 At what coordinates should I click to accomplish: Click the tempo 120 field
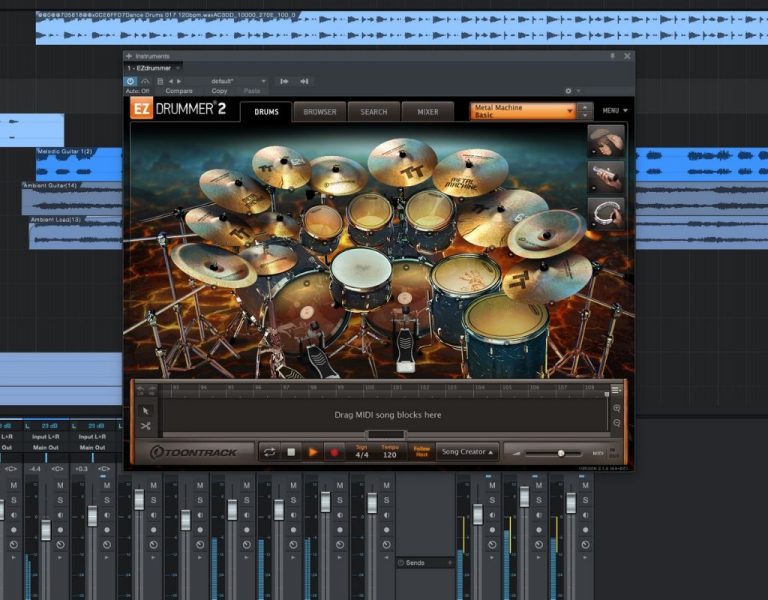click(x=390, y=453)
